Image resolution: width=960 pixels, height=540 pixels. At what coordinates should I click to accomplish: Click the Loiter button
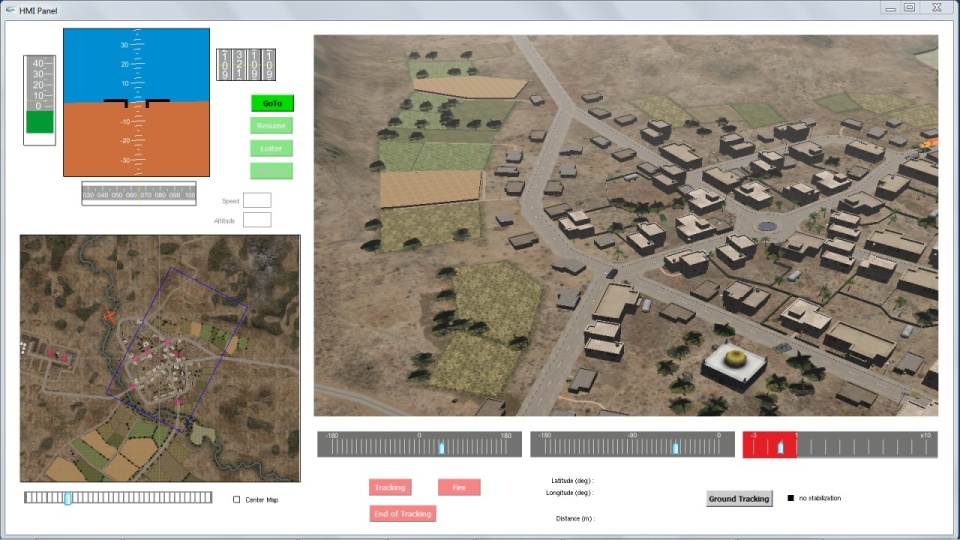(271, 148)
